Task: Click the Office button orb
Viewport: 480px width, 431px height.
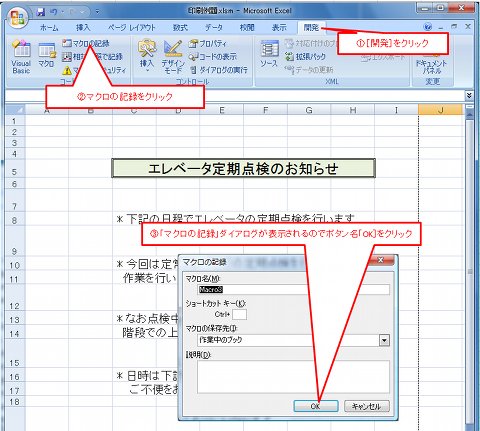Action: [x=18, y=17]
